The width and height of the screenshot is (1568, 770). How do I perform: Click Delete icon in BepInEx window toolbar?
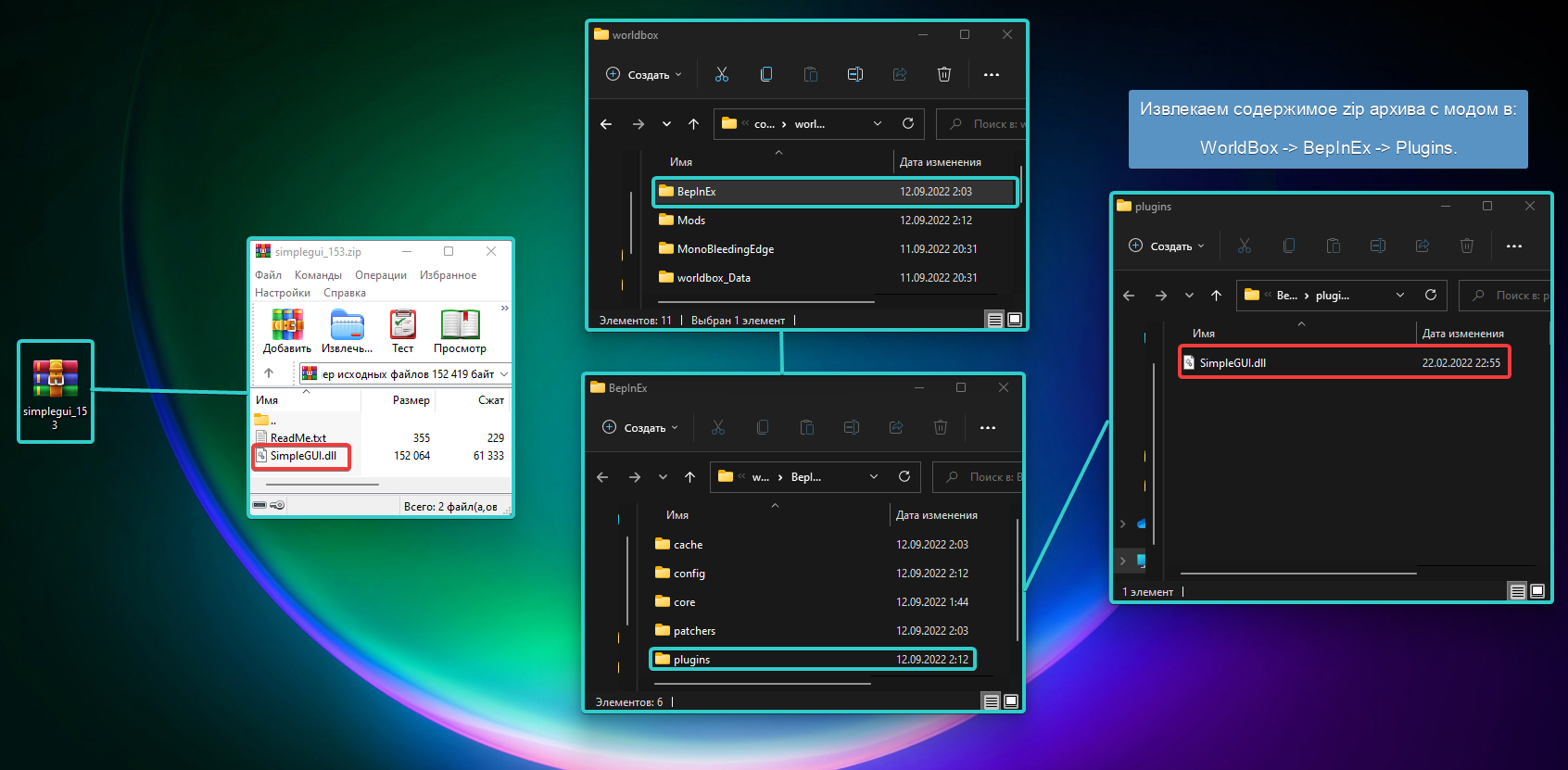coord(941,427)
